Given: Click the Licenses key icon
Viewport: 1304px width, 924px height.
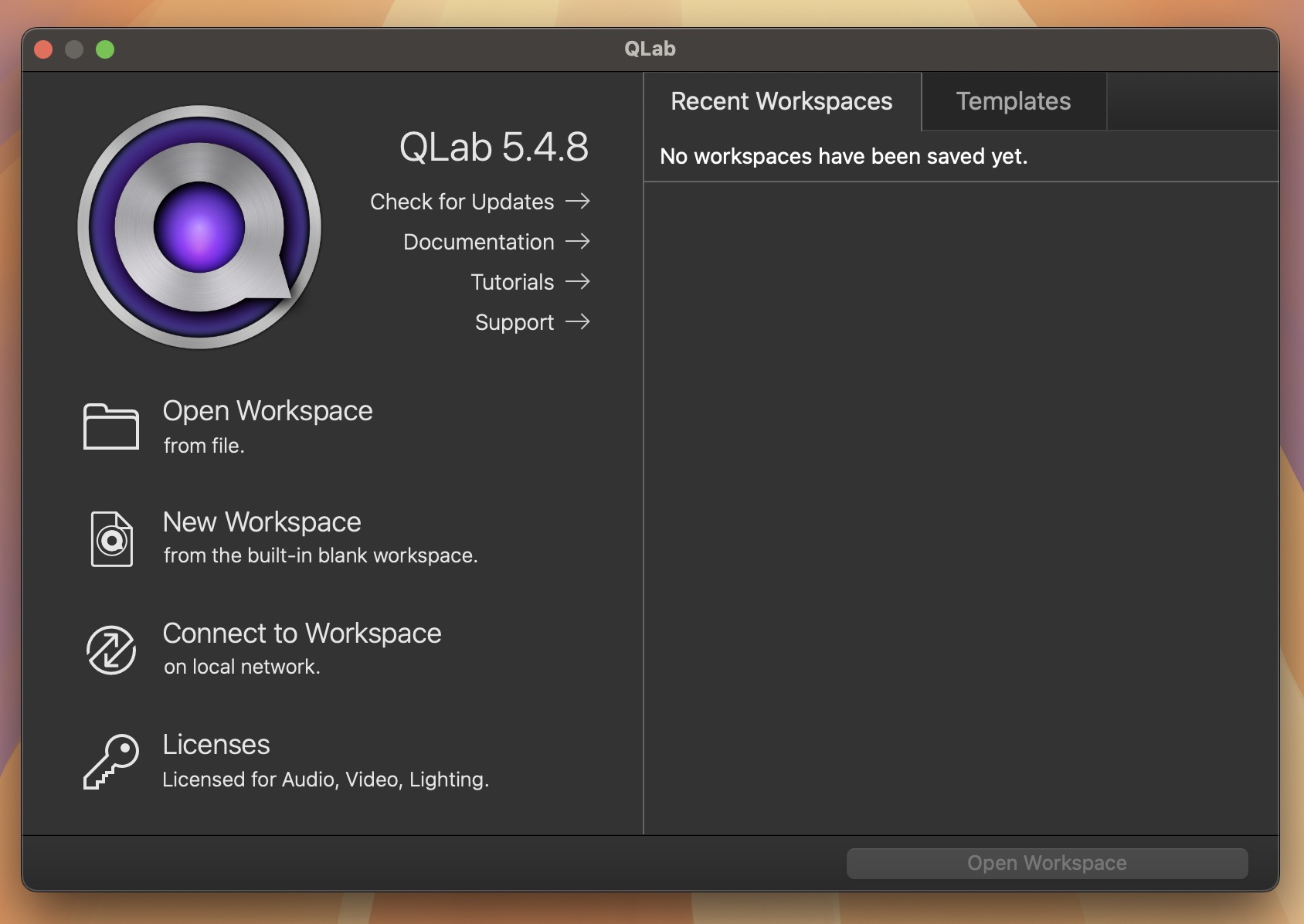Looking at the screenshot, I should [x=111, y=761].
